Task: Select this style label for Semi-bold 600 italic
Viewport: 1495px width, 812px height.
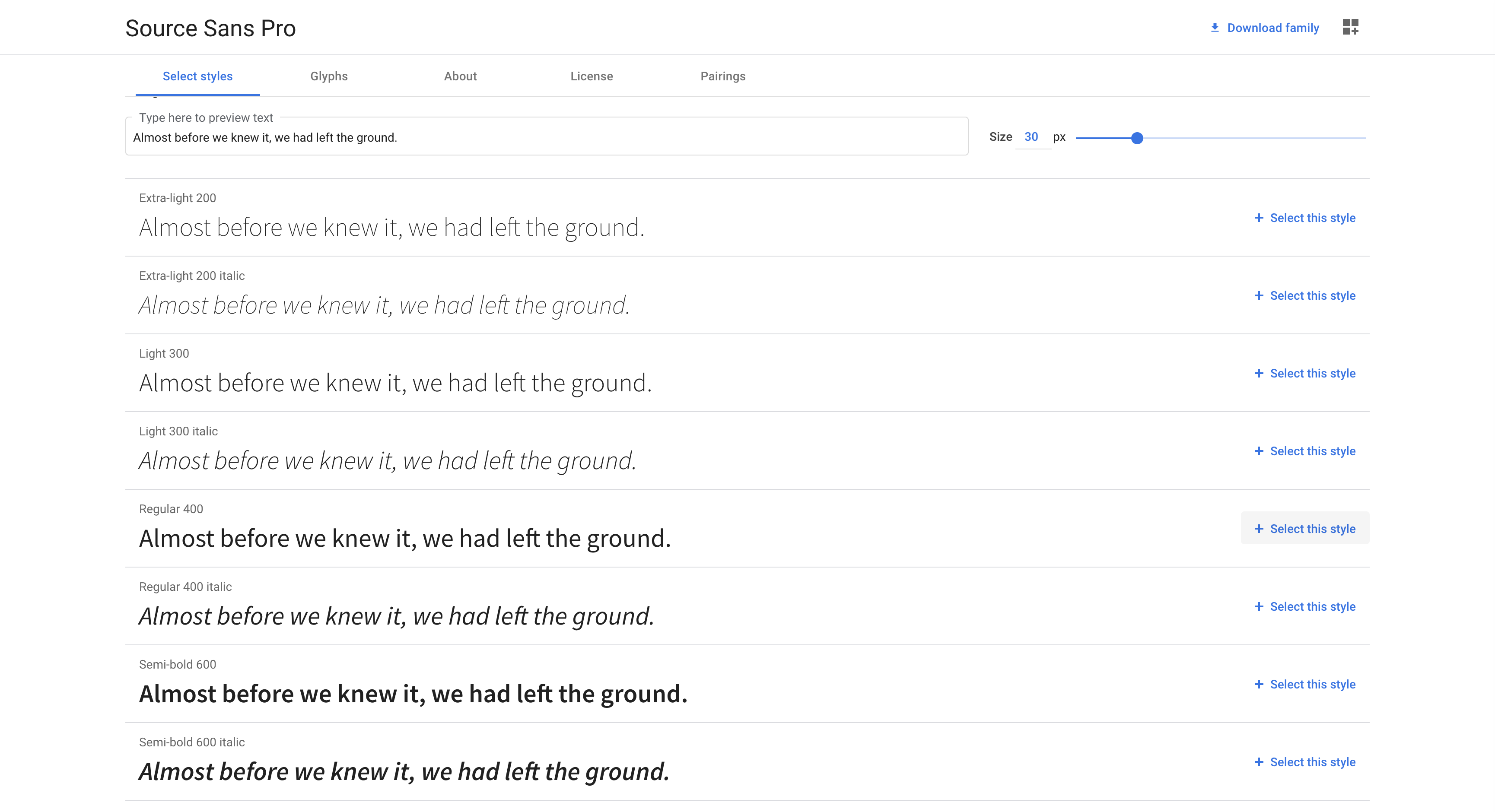Action: pyautogui.click(x=1313, y=762)
